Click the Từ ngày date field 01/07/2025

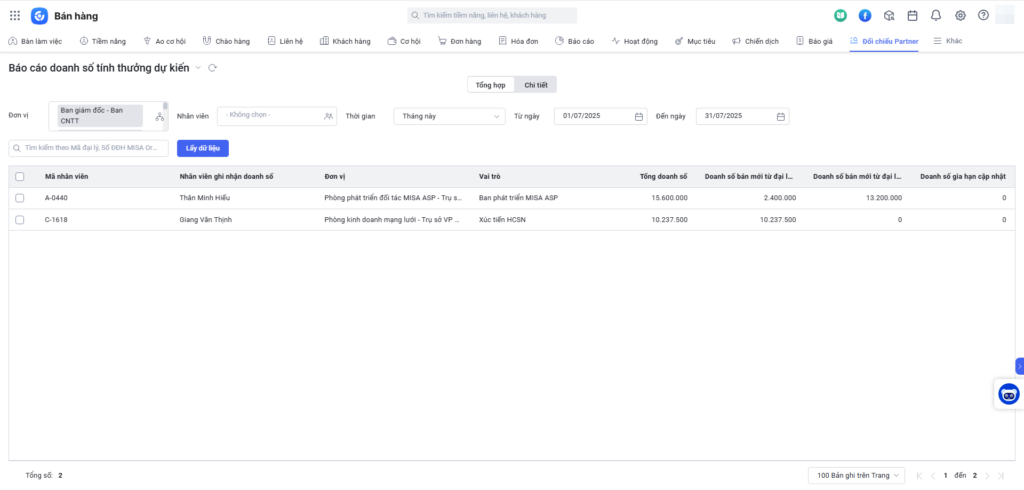point(600,116)
